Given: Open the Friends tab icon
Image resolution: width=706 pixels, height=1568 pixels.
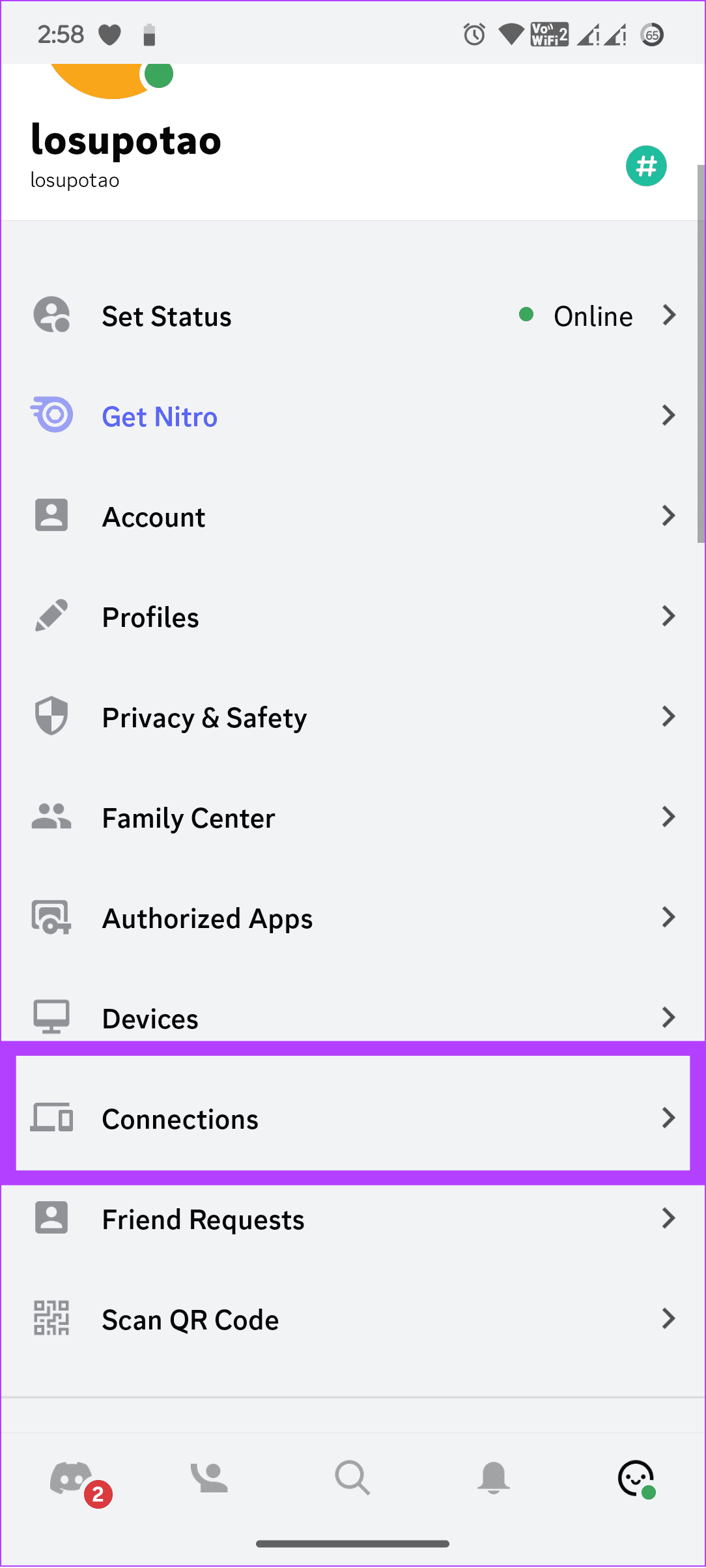Looking at the screenshot, I should [x=209, y=1478].
